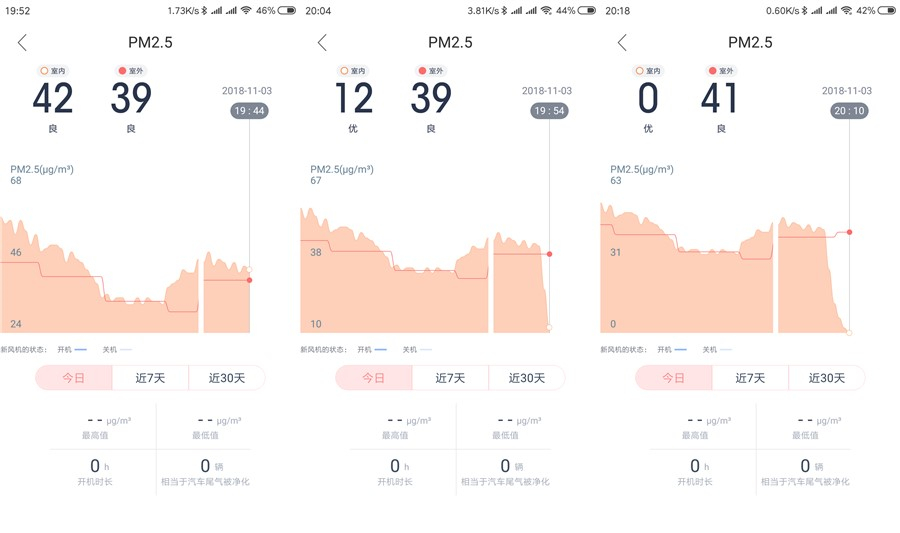
Task: Switch to 近7天 tab on the 19:52 screen
Action: tap(150, 377)
